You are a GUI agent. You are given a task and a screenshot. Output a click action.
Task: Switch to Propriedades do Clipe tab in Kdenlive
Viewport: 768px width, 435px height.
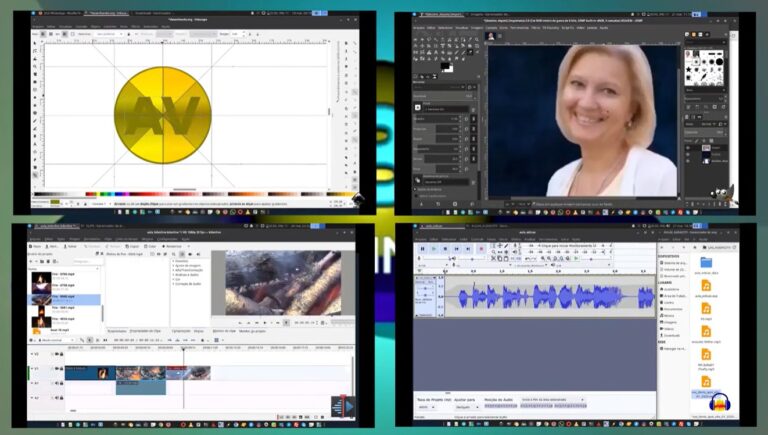[145, 331]
